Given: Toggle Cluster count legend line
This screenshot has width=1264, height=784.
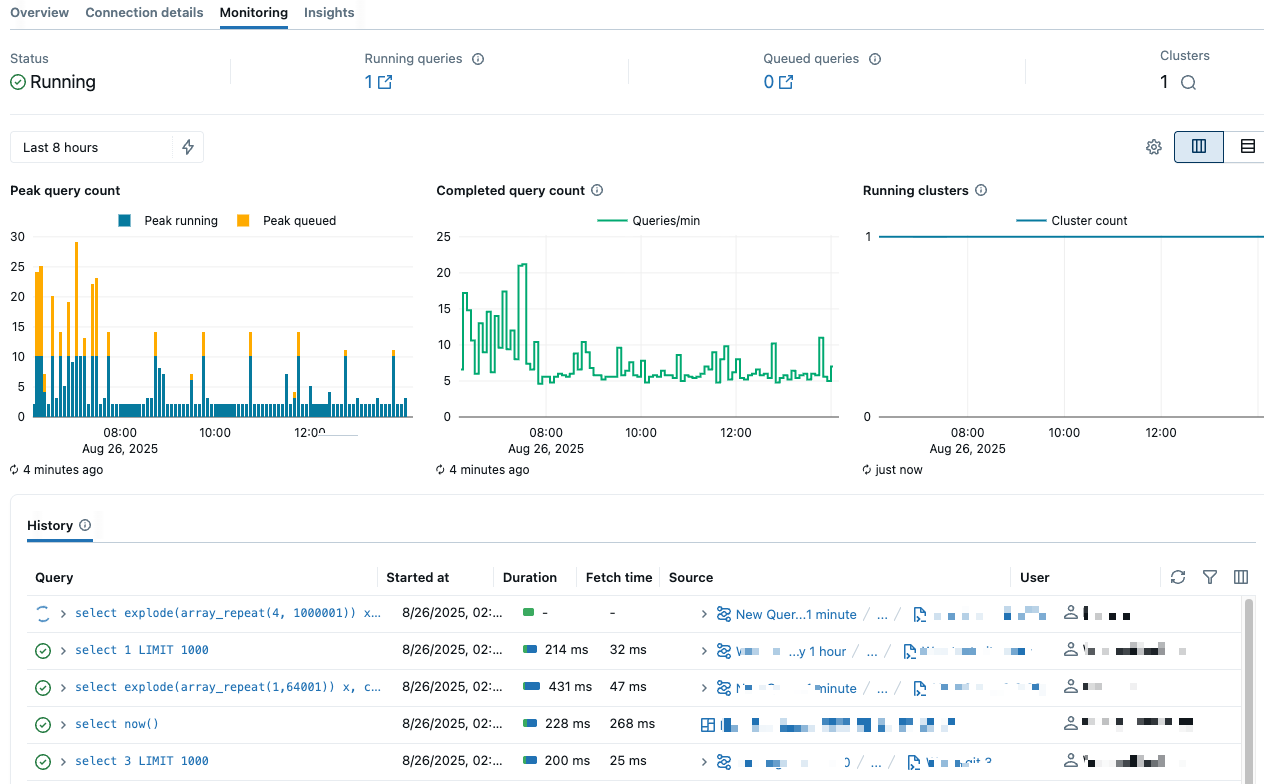Looking at the screenshot, I should point(1072,221).
